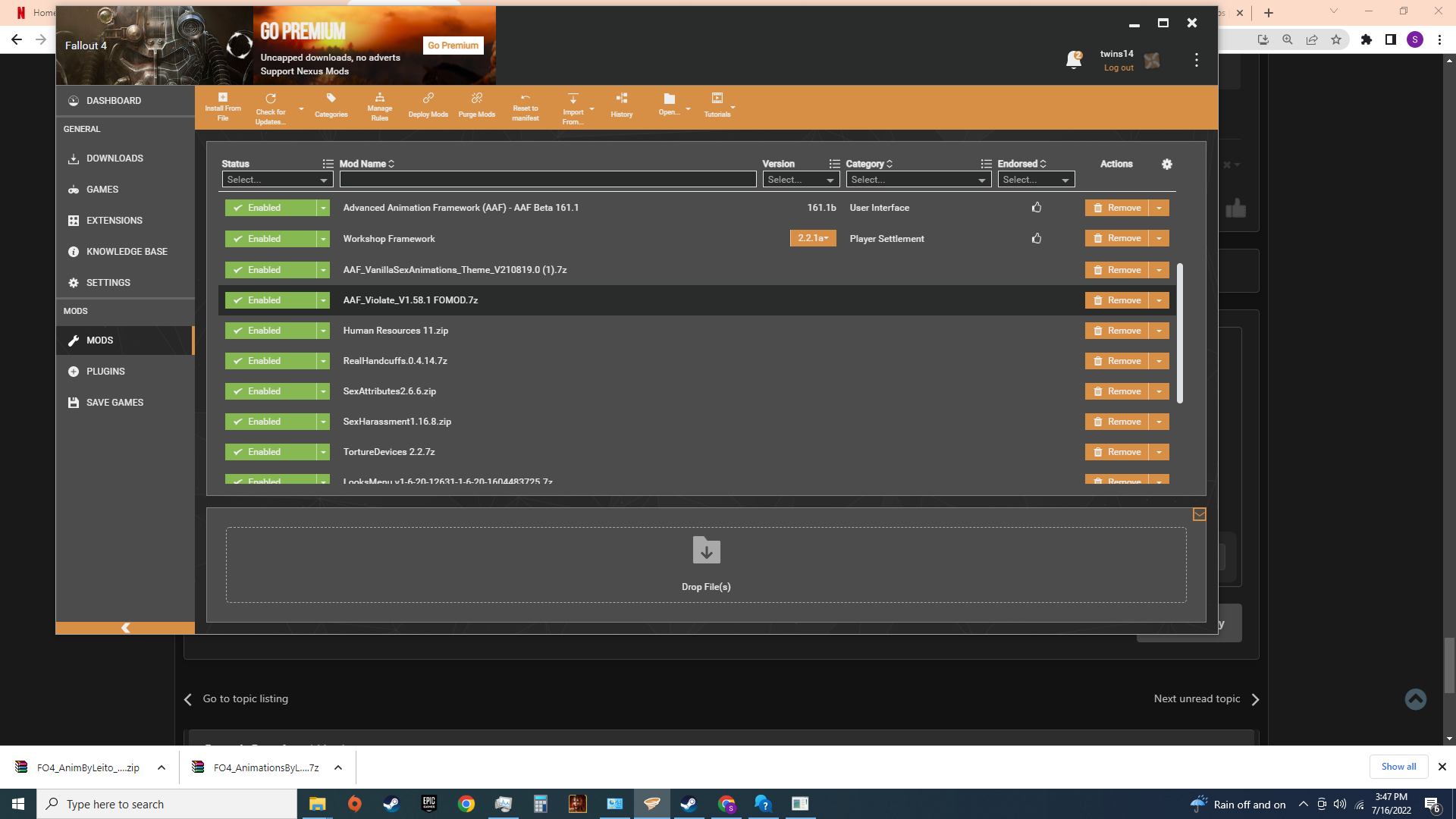The width and height of the screenshot is (1456, 819).
Task: Toggle Enabled for SexHarassment1.16.8.zip
Action: pos(271,422)
